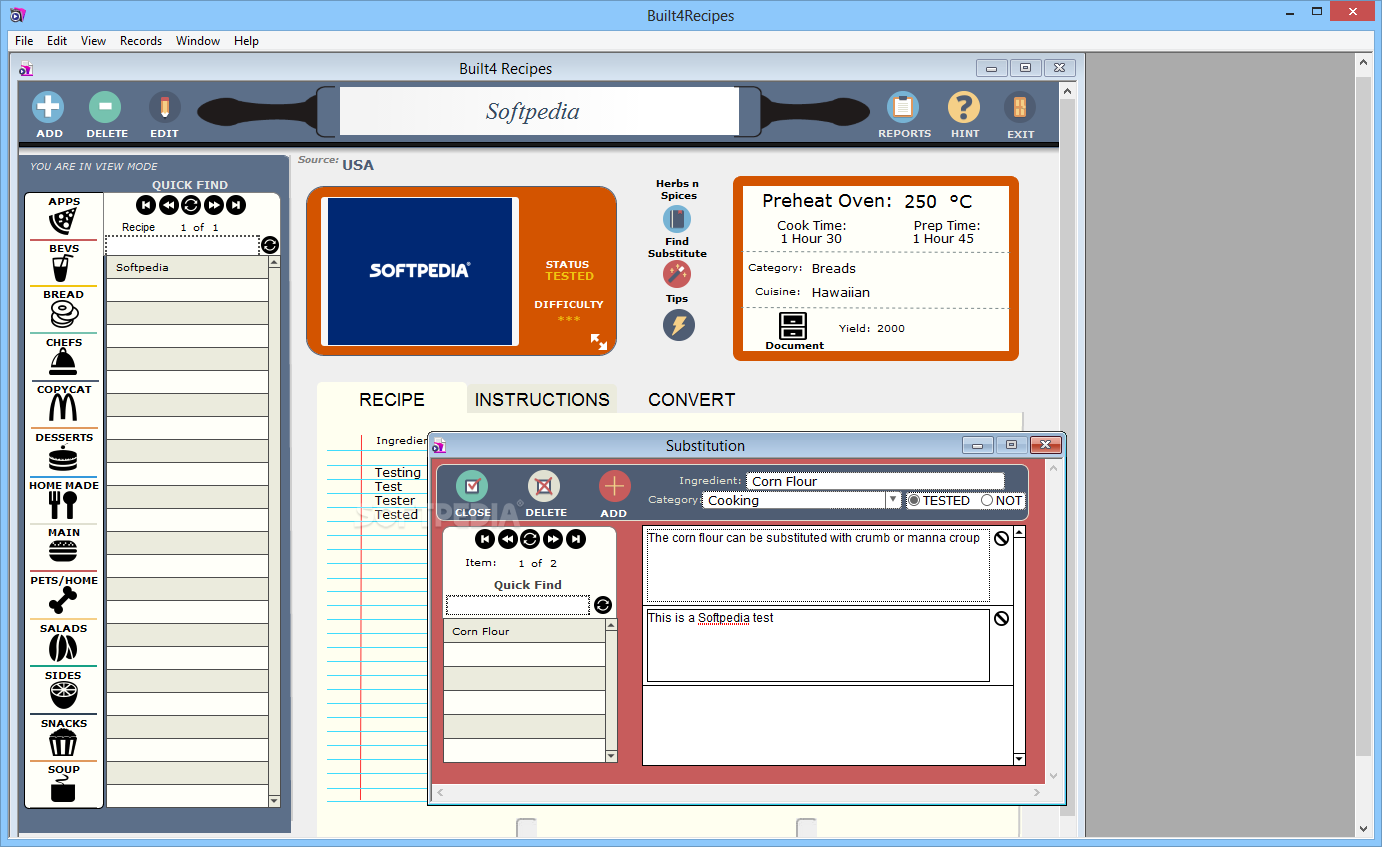Open the Find Substitute icon
Screen dimensions: 1382x847
pyautogui.click(x=677, y=274)
